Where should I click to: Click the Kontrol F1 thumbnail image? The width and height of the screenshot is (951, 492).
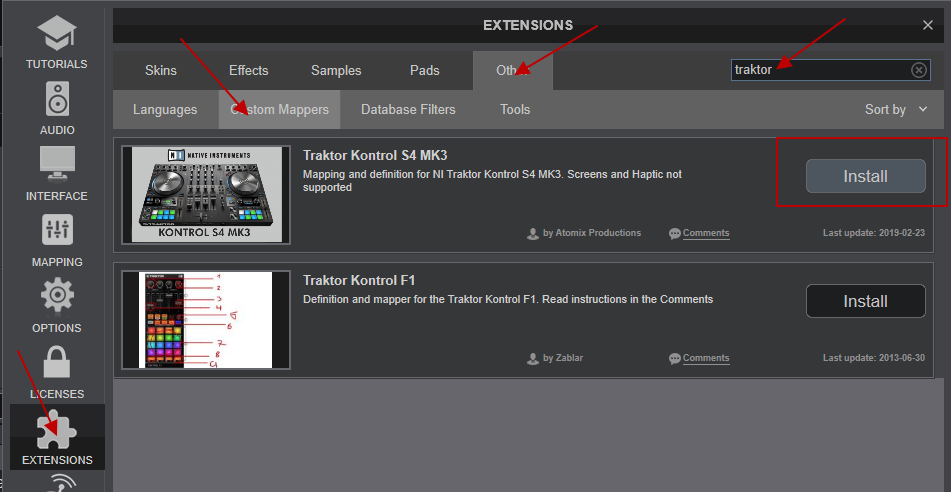pos(206,320)
